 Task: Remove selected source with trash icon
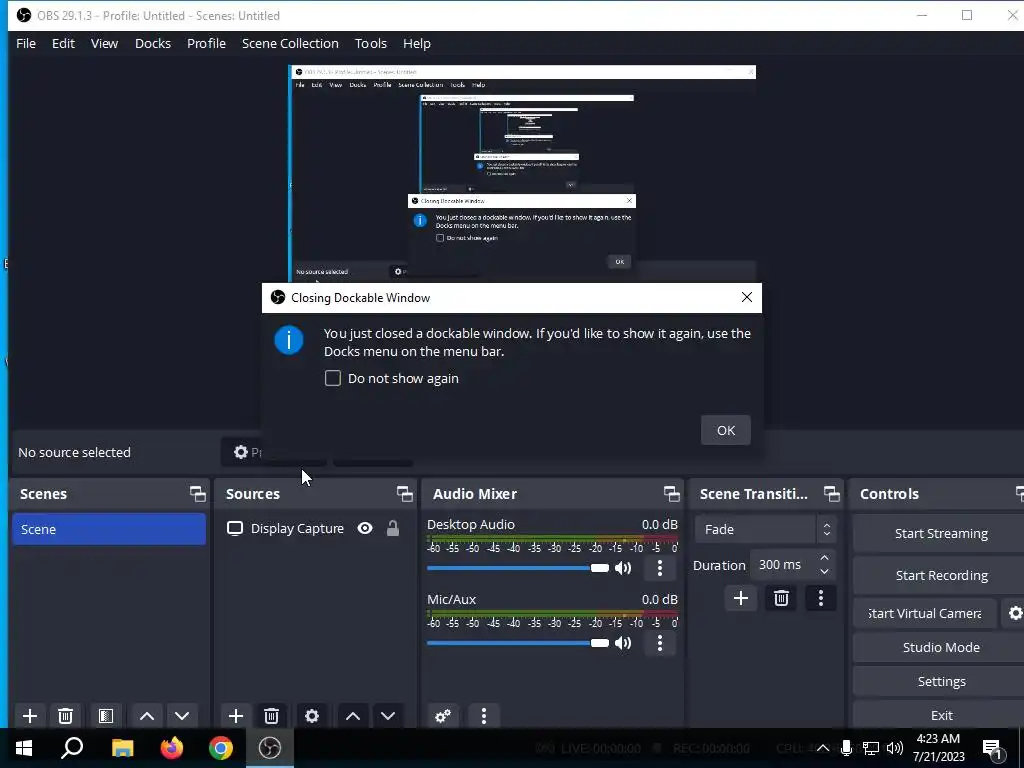point(272,716)
